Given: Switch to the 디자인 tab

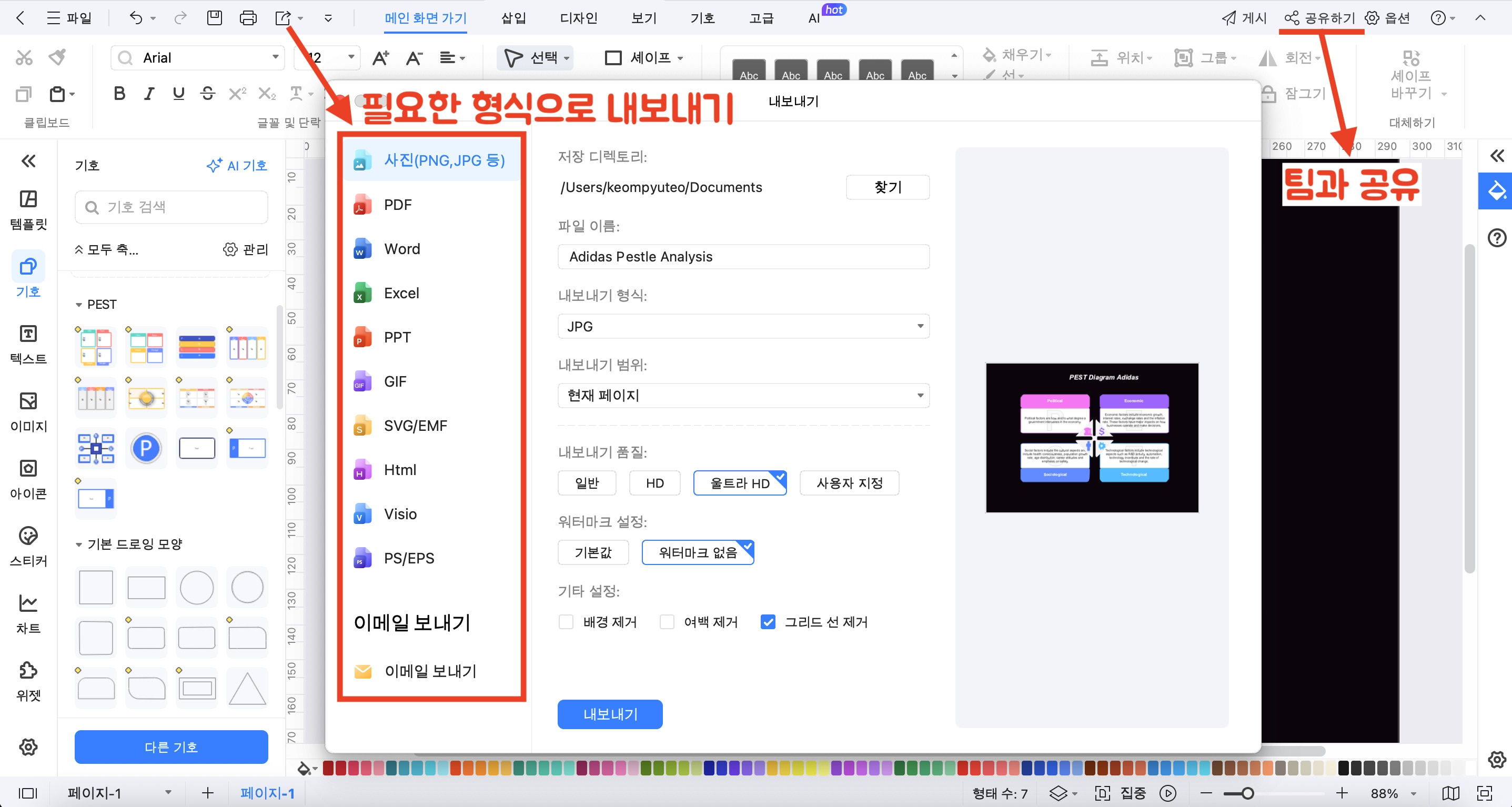Looking at the screenshot, I should point(578,17).
